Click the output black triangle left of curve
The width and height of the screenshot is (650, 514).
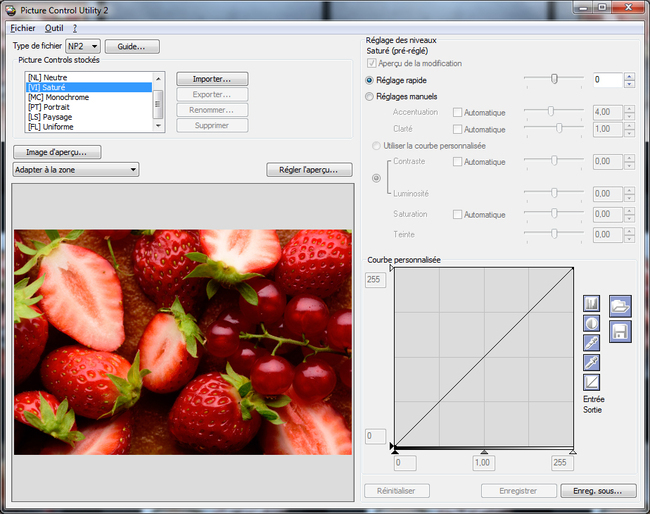tap(391, 446)
